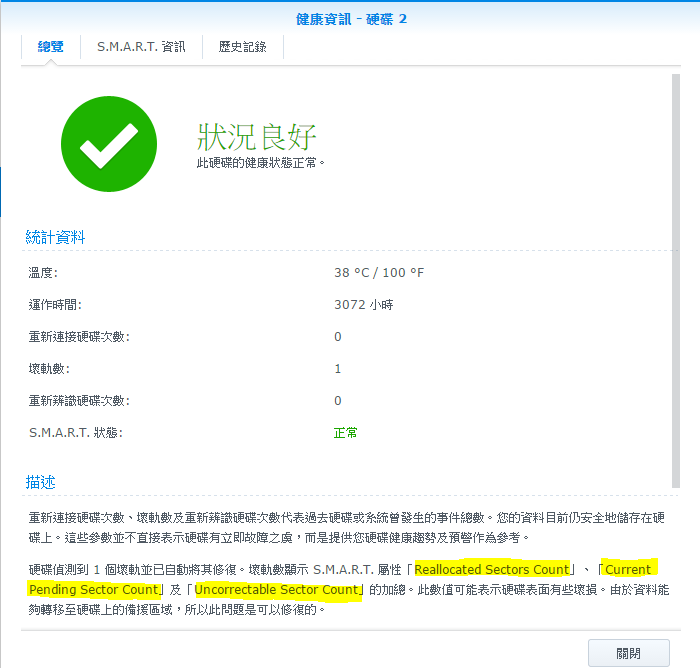Click the 重新辨識硬碟次數 label
700x668 pixels.
point(79,401)
